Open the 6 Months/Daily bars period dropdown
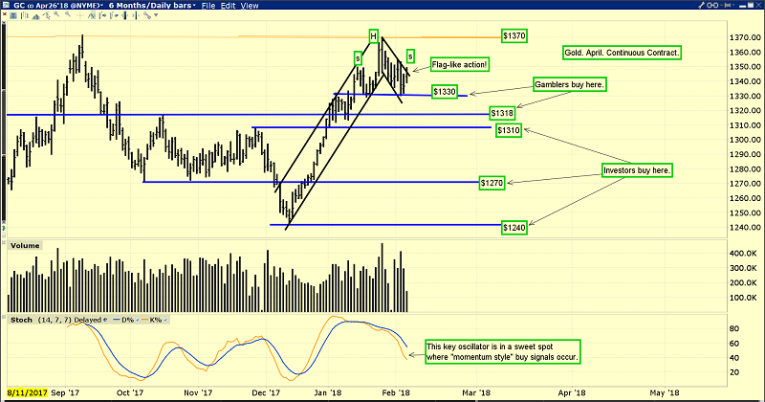This screenshot has width=765, height=402. click(x=152, y=5)
